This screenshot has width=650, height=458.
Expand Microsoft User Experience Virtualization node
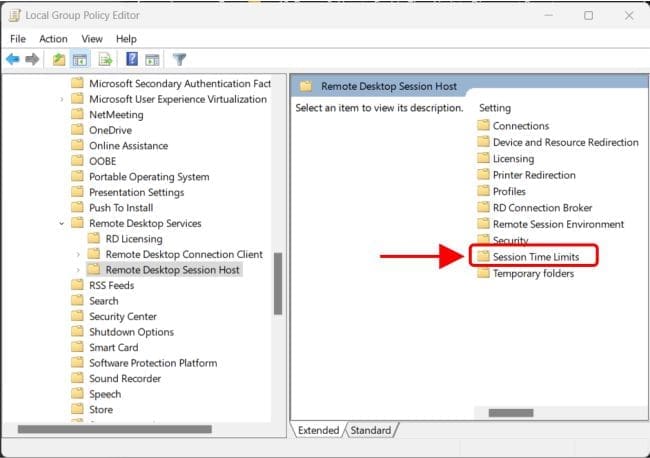(x=61, y=99)
